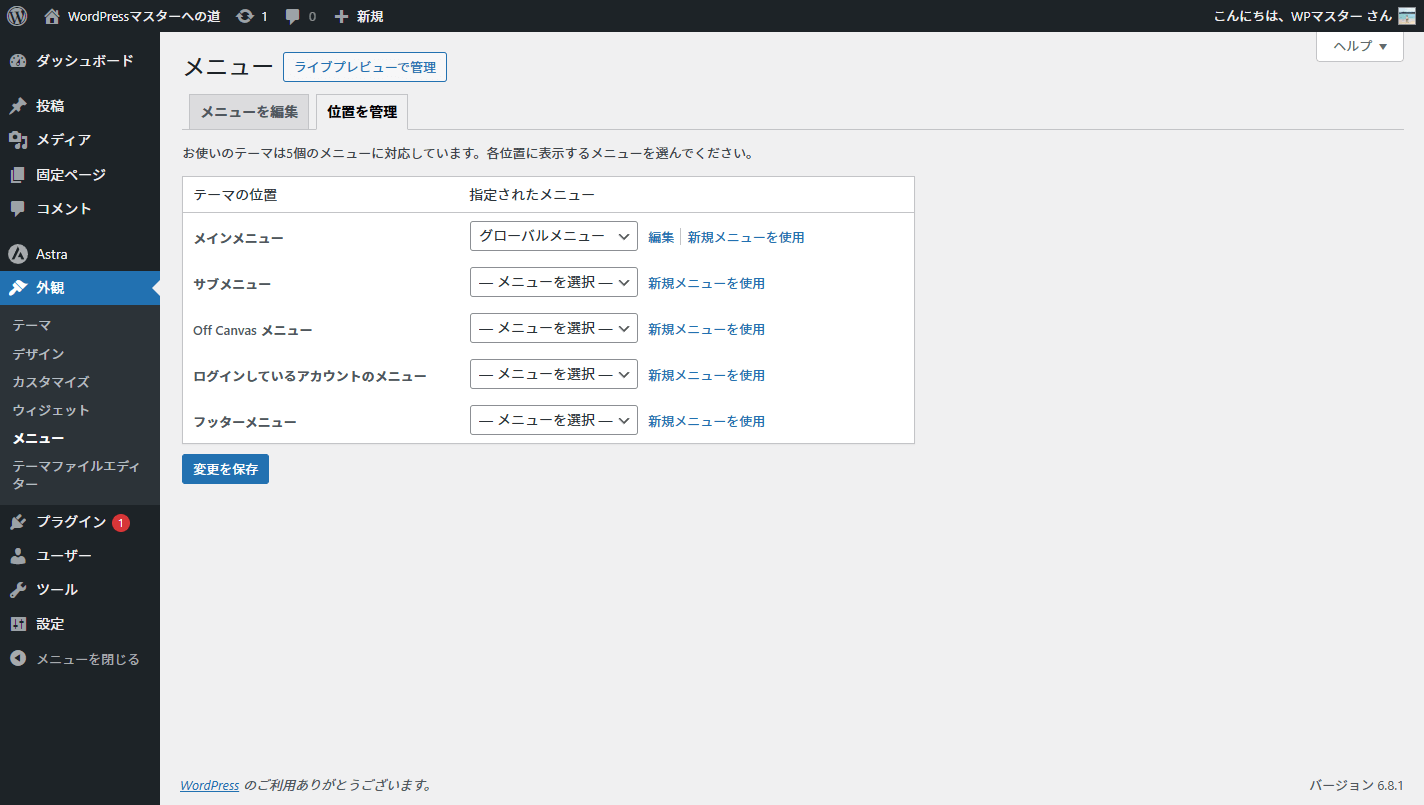Image resolution: width=1424 pixels, height=805 pixels.
Task: Click 新規メニューを使用 link for Off Canvas メニュー
Action: tap(706, 329)
